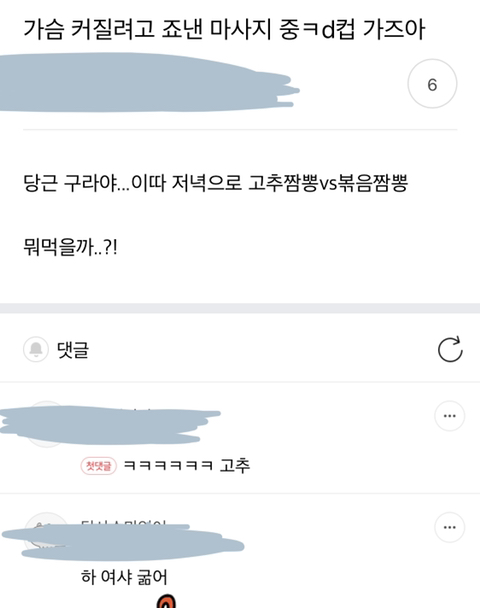Tap the comment count circle showing 6
The height and width of the screenshot is (608, 480).
(x=432, y=83)
